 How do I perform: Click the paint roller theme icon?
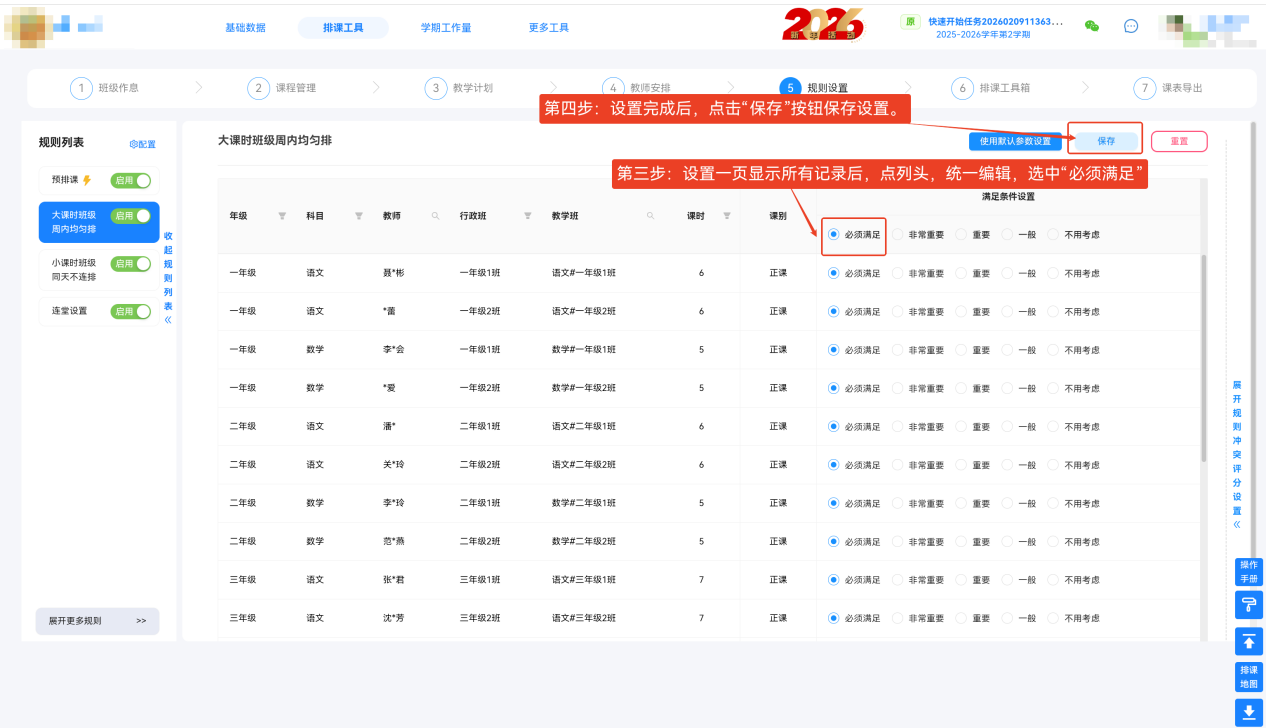click(x=1249, y=605)
